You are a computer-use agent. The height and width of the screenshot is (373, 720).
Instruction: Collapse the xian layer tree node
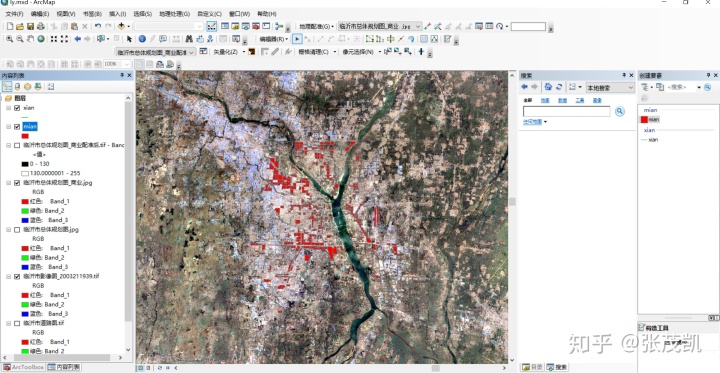(x=9, y=108)
